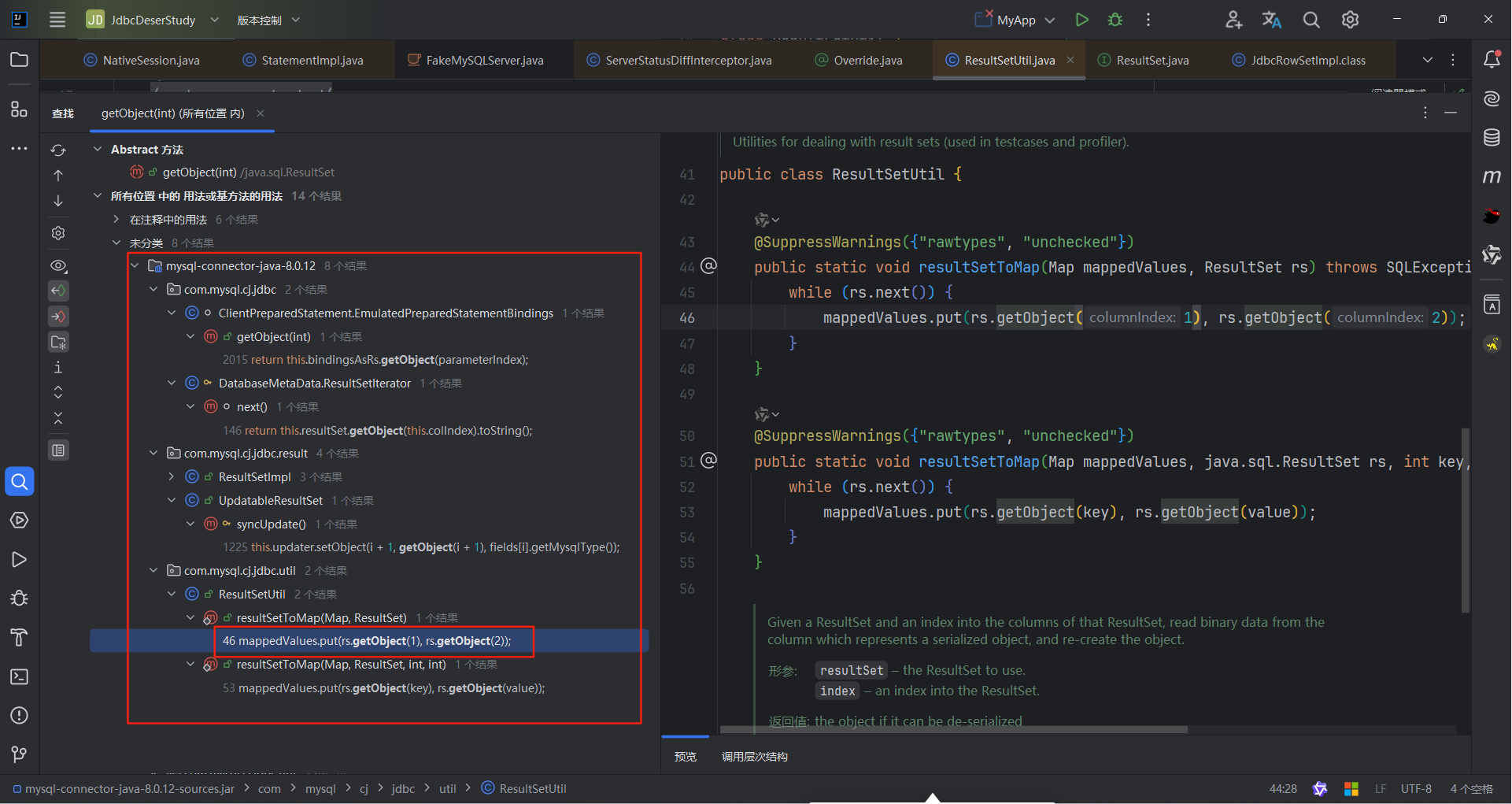Open the Find tool window magnifier
The image size is (1512, 804).
19,481
